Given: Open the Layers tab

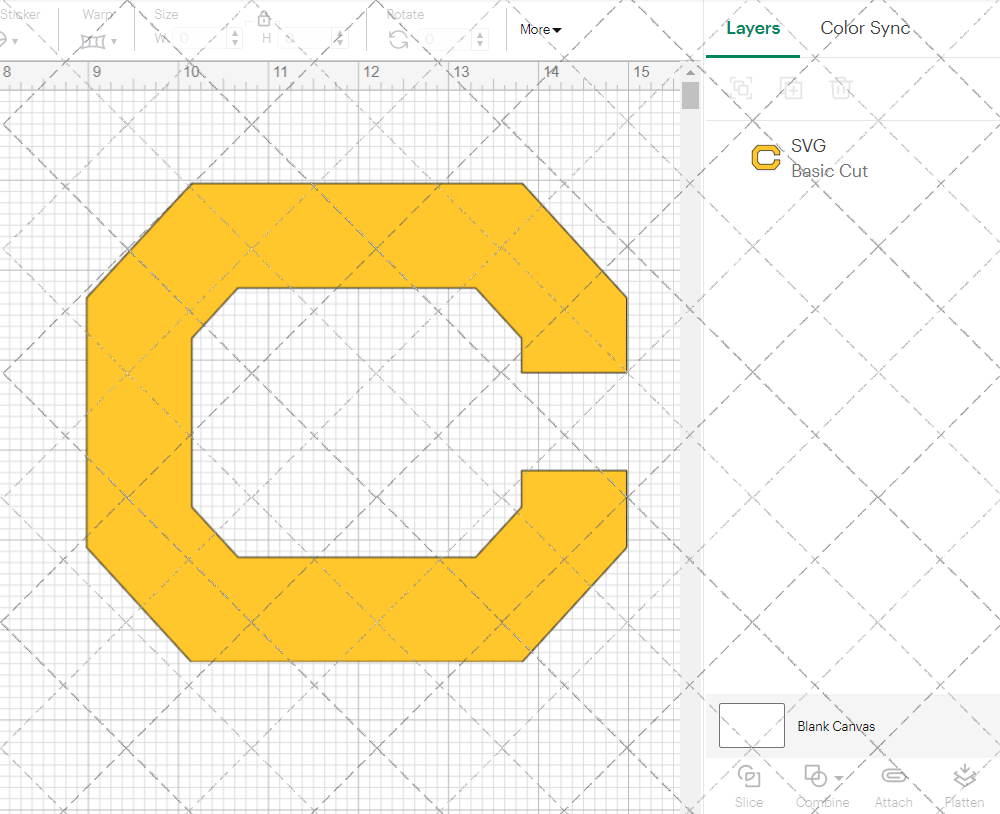Looking at the screenshot, I should pos(753,28).
